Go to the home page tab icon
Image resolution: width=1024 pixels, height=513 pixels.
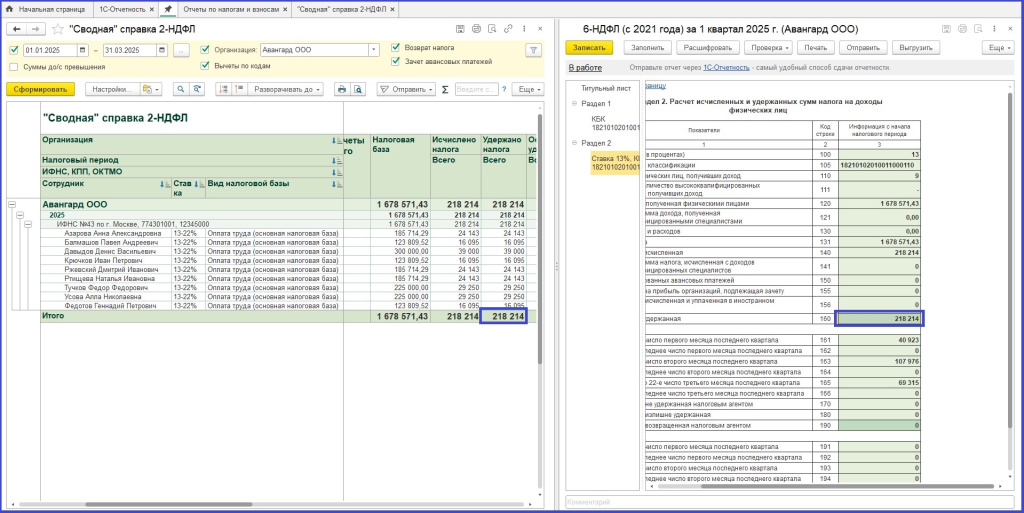coord(11,9)
